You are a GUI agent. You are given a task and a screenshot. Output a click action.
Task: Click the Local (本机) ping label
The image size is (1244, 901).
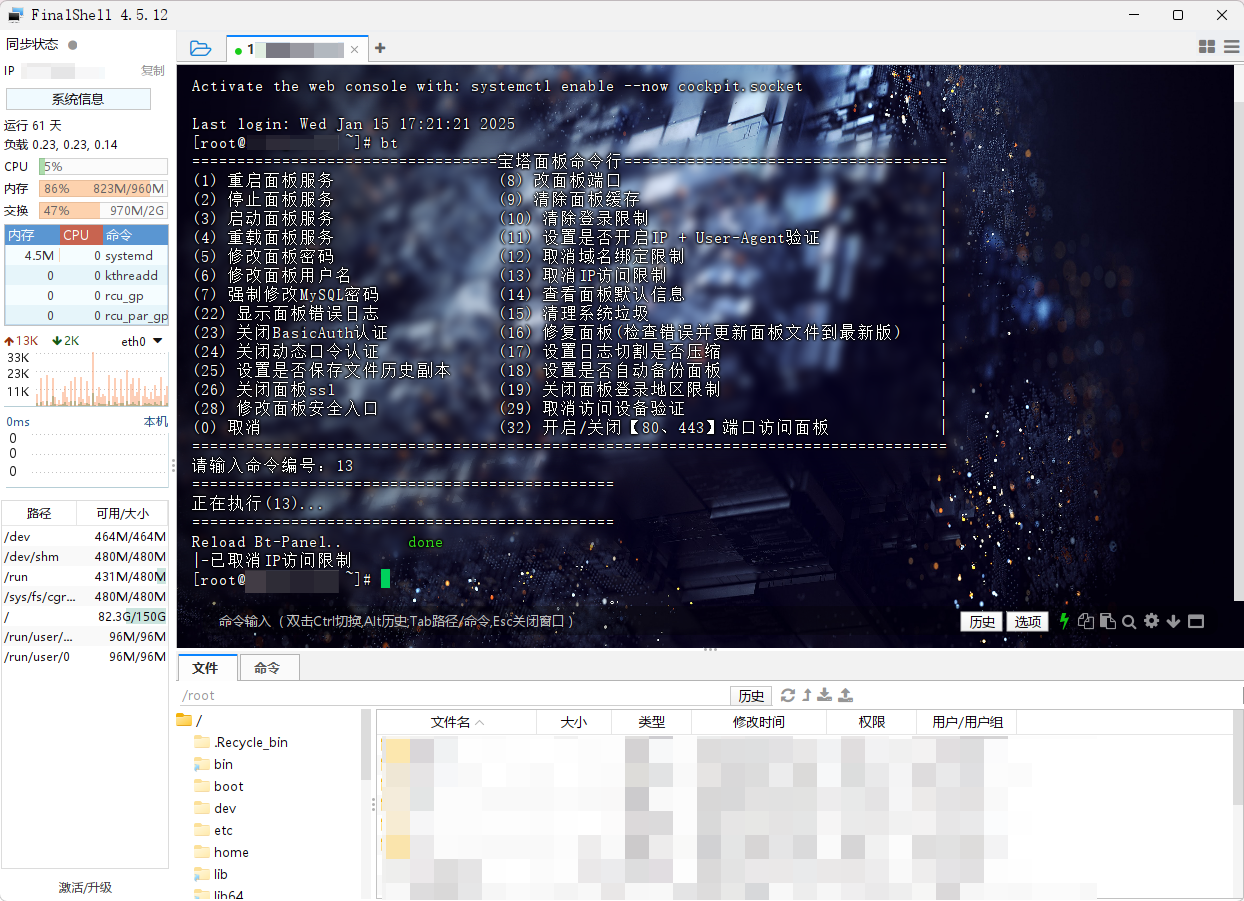coord(155,422)
